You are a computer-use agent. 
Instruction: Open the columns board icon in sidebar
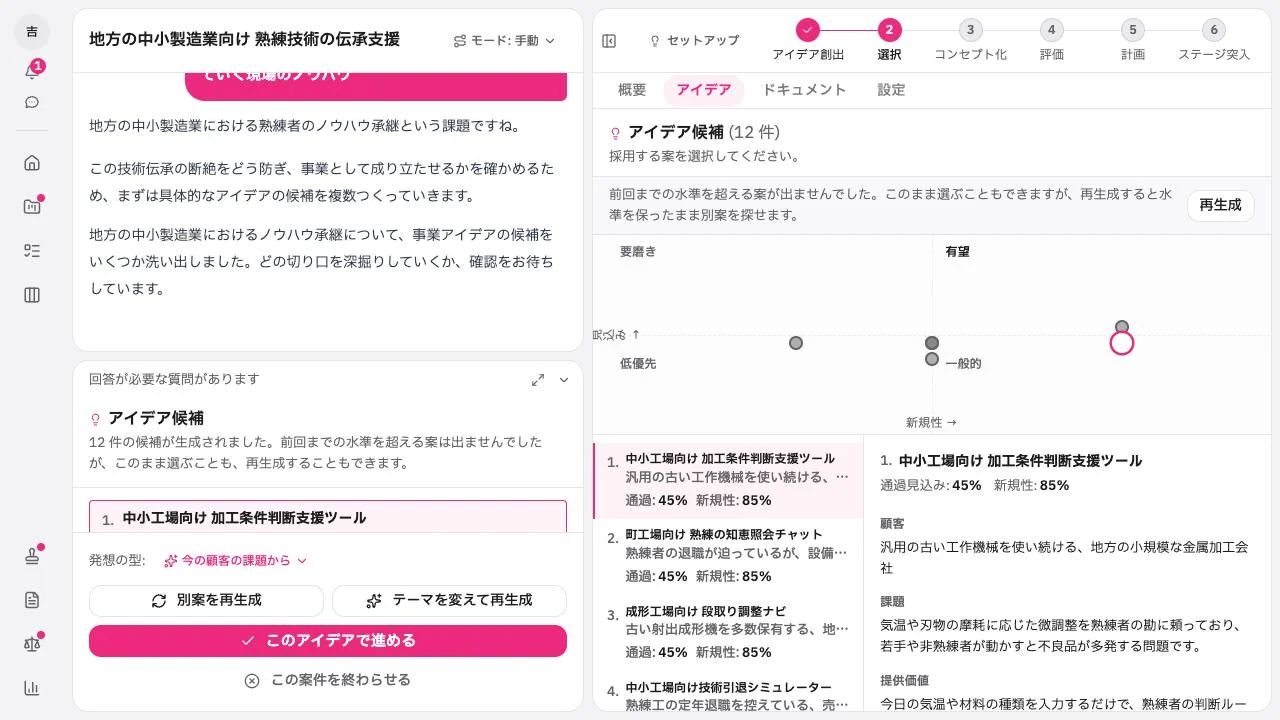point(32,295)
